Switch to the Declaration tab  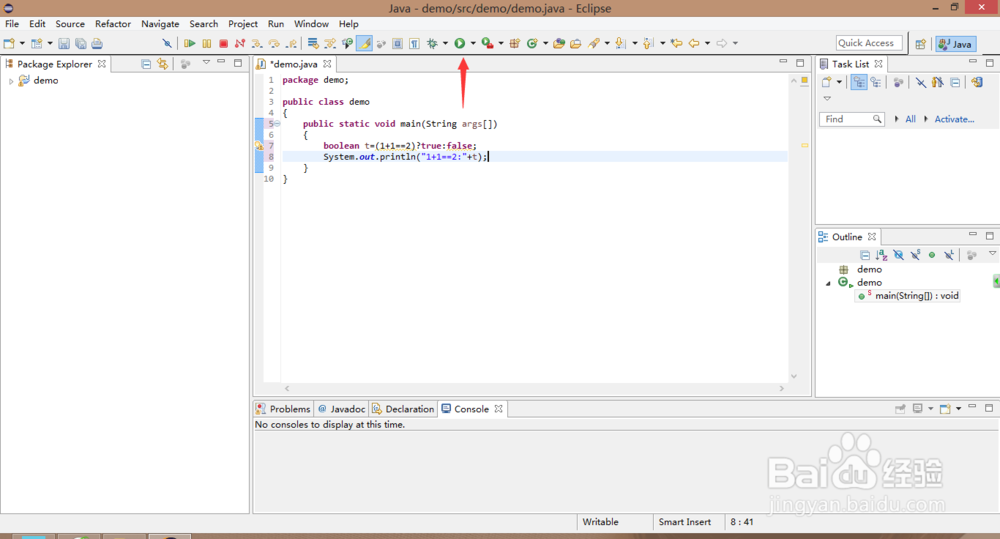tap(403, 409)
